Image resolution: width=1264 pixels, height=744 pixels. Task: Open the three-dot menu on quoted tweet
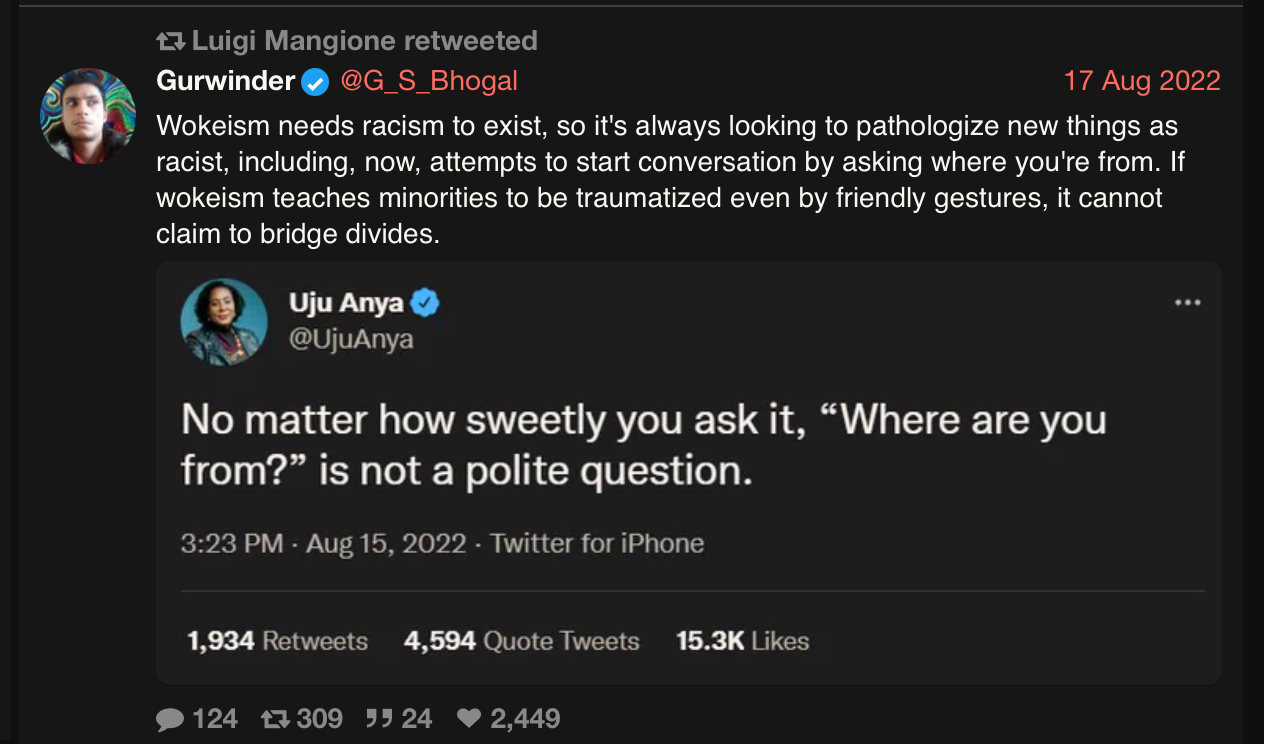click(1187, 302)
